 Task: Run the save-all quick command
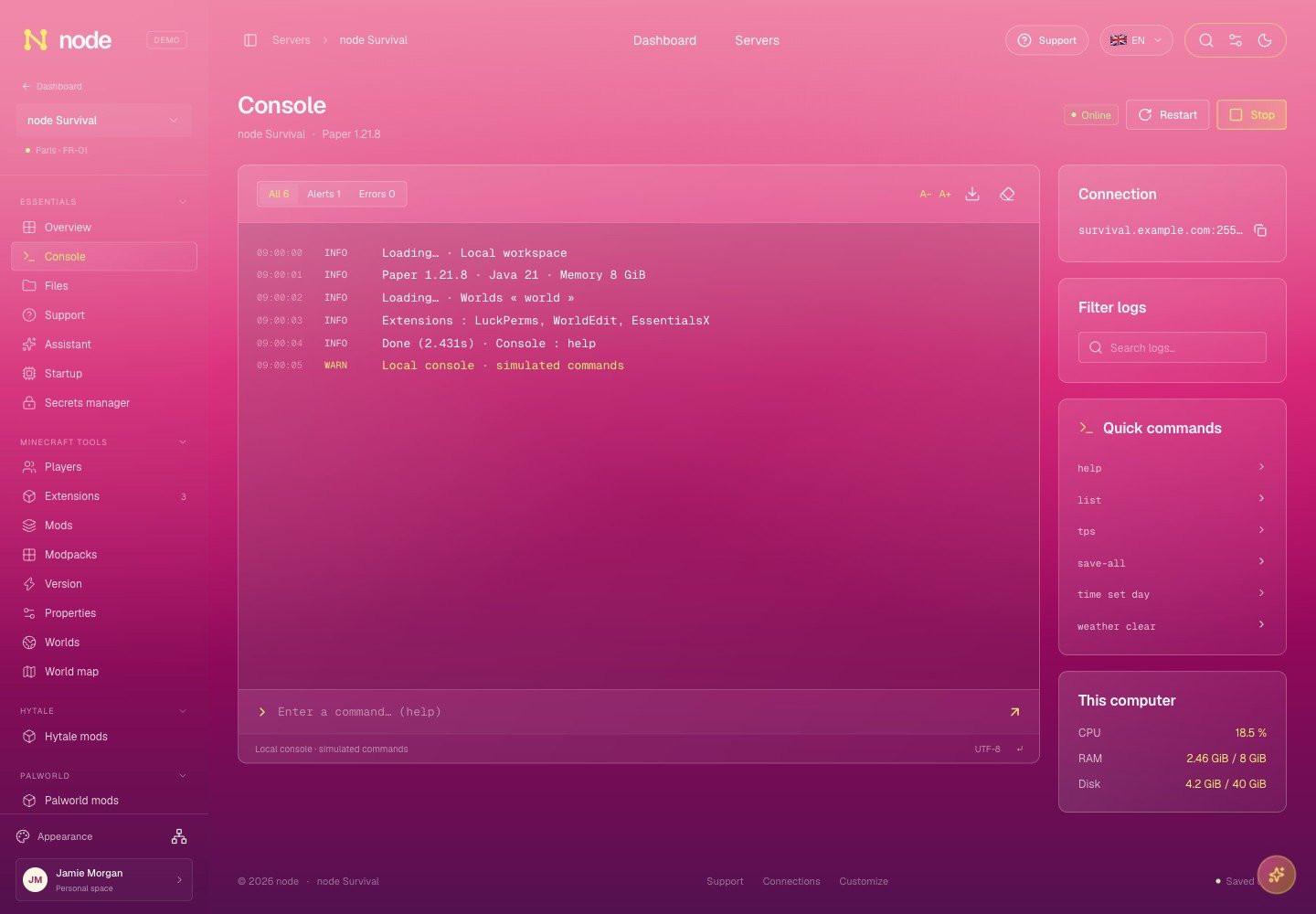[x=1172, y=563]
